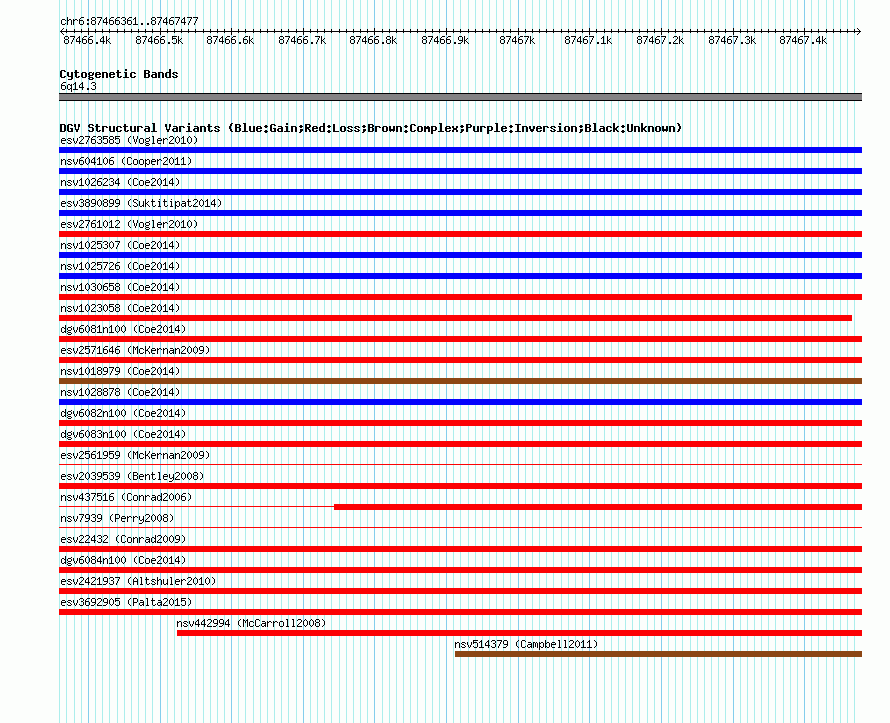This screenshot has width=890, height=723.
Task: Open the esv22432 (Conrad2009) label
Action: 123,539
